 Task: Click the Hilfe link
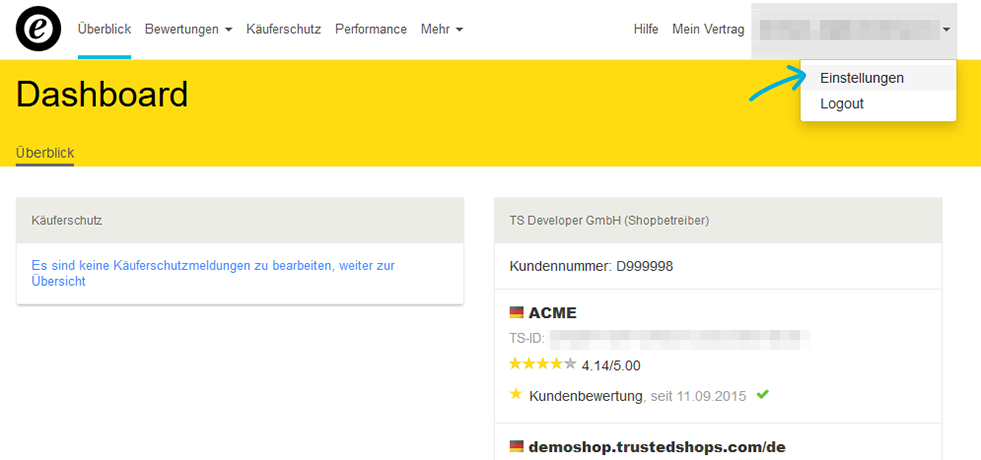point(646,29)
